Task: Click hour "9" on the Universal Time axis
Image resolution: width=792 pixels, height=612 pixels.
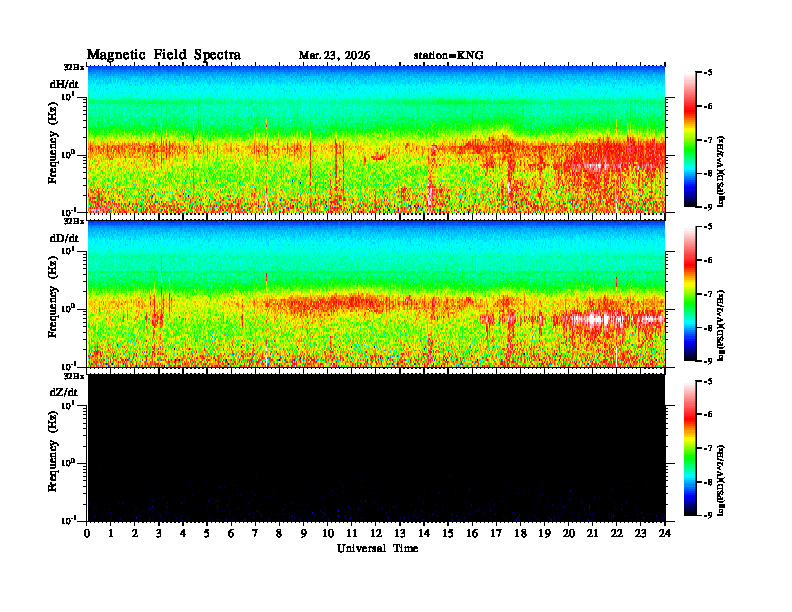Action: pos(303,534)
